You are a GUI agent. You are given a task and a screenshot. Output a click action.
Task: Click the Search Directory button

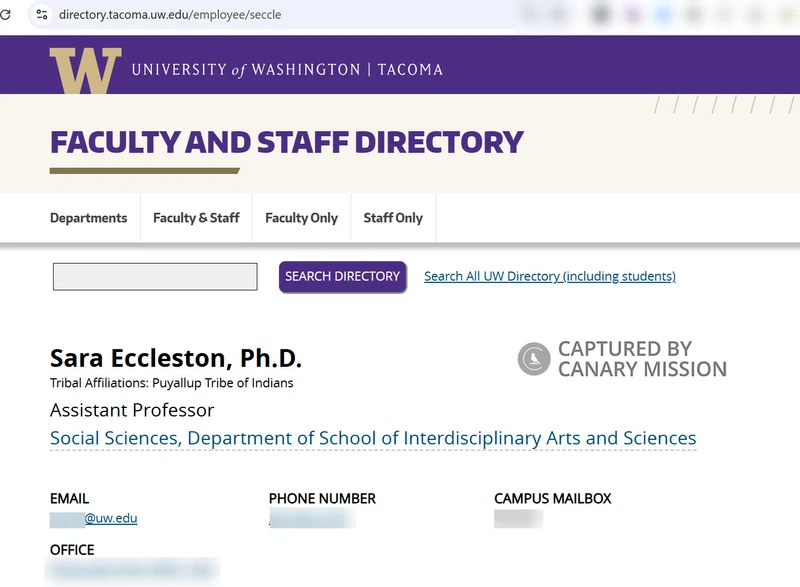pos(342,276)
